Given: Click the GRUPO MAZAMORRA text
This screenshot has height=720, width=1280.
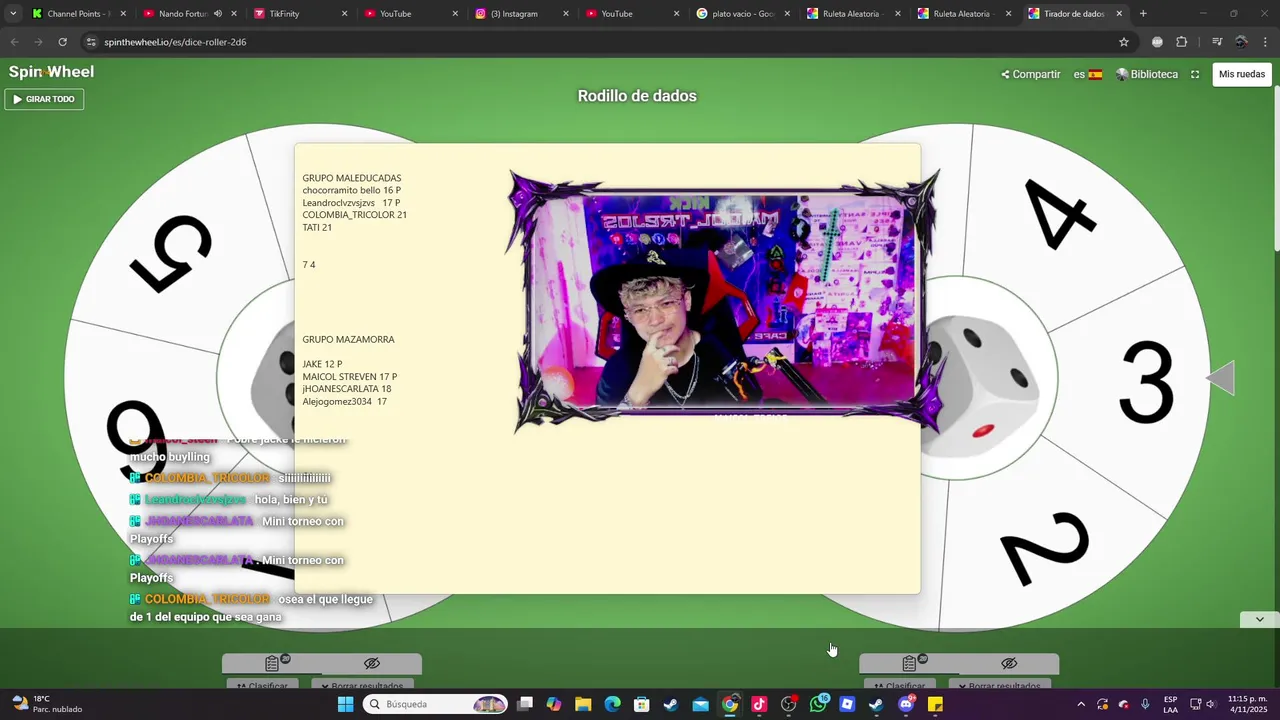Looking at the screenshot, I should pos(349,339).
